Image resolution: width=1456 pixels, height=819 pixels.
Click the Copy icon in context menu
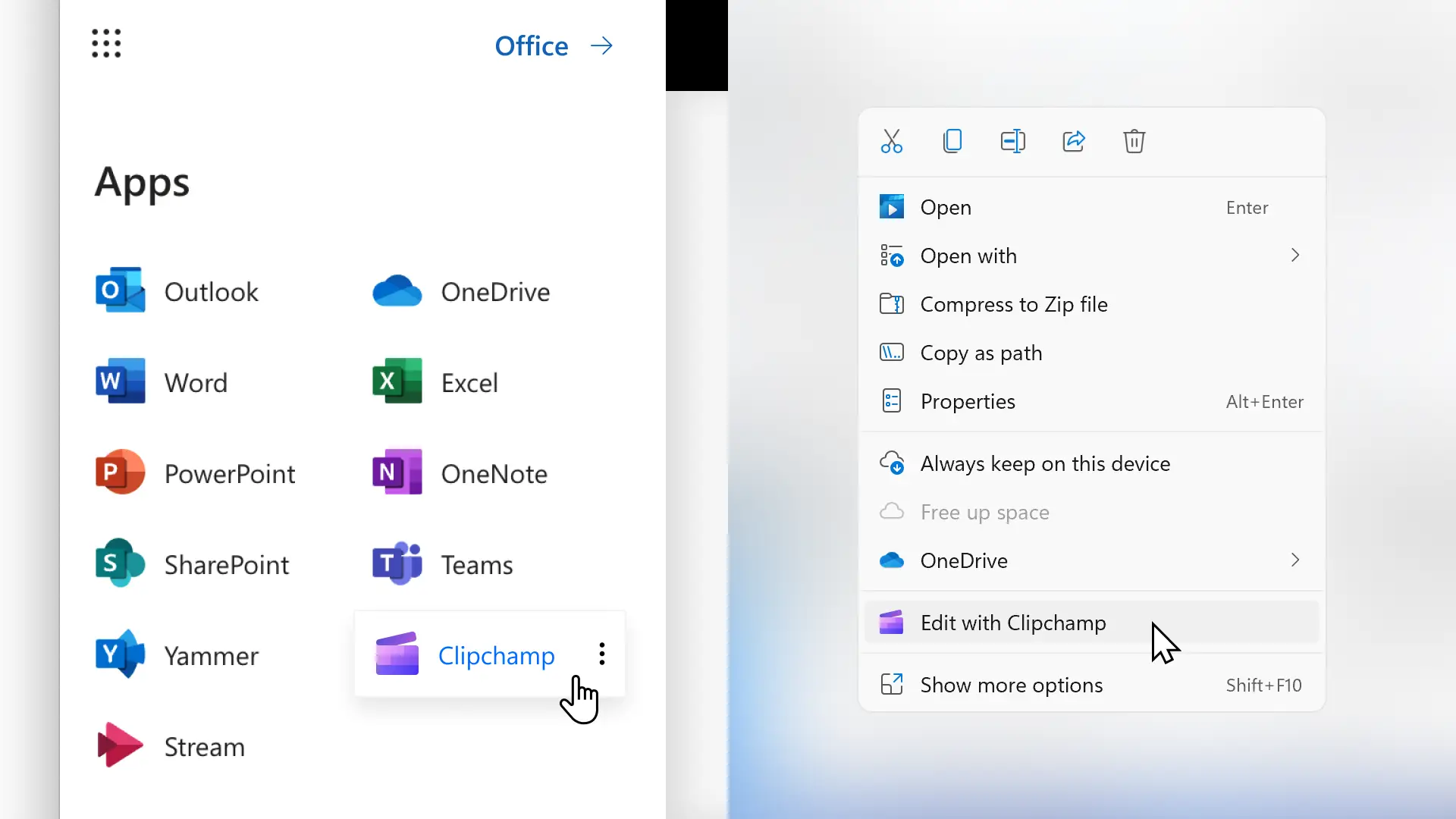(952, 141)
